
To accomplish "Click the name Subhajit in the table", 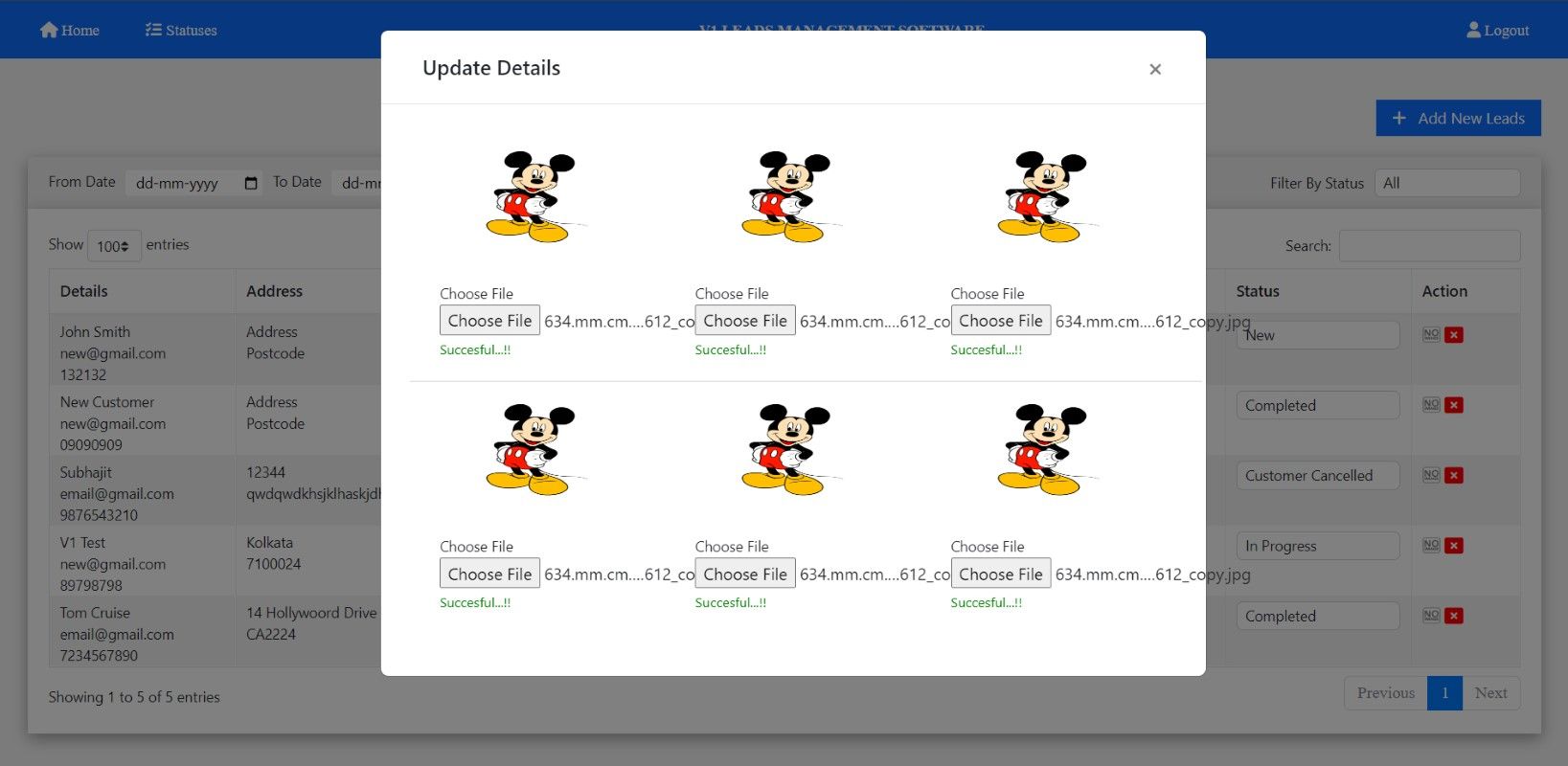I will (x=86, y=472).
